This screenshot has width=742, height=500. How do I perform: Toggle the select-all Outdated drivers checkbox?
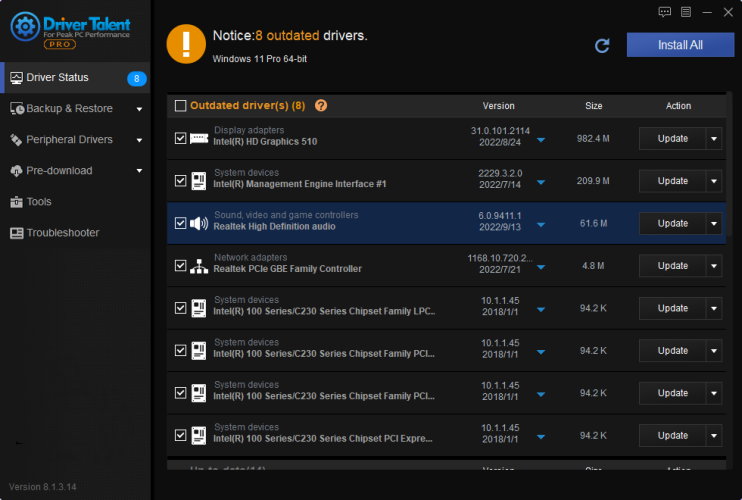pyautogui.click(x=180, y=105)
